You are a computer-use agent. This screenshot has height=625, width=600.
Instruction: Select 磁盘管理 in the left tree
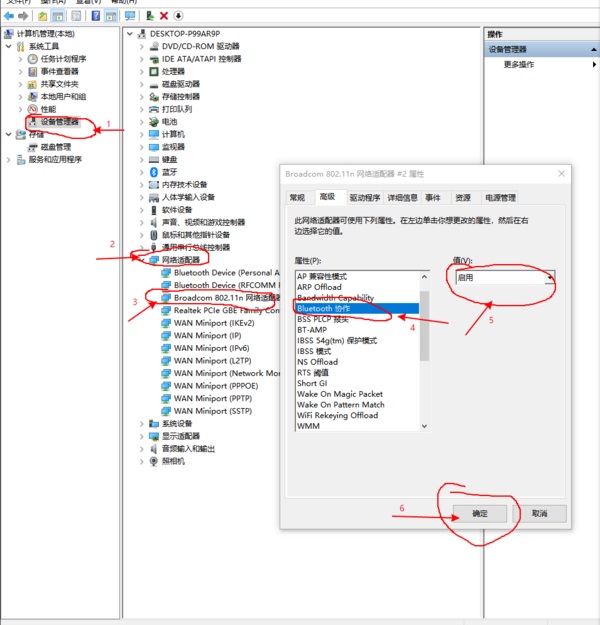pos(55,147)
